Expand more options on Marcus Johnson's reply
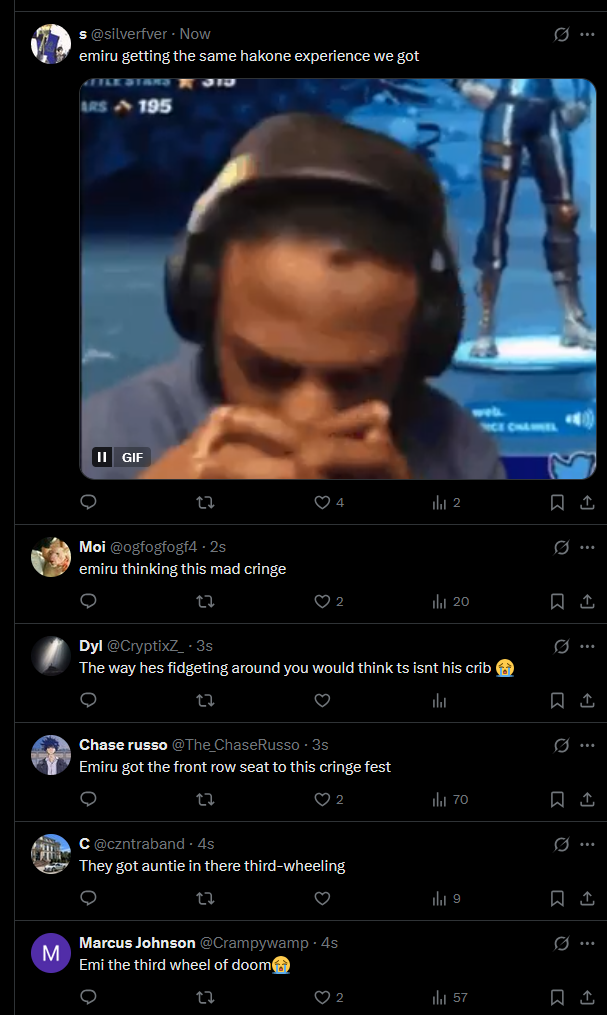Viewport: 607px width, 1015px height. click(x=588, y=944)
